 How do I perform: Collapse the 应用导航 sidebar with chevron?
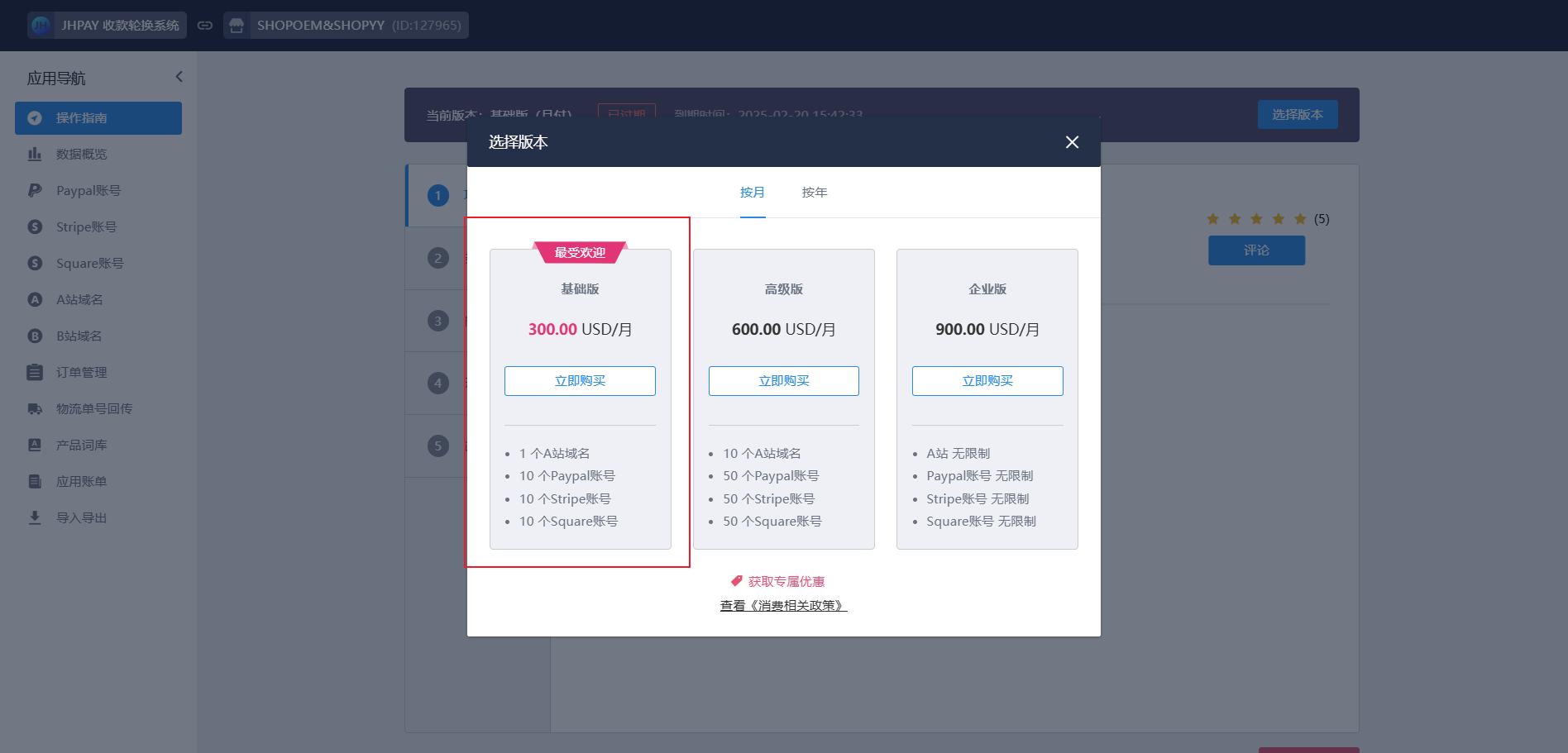179,77
